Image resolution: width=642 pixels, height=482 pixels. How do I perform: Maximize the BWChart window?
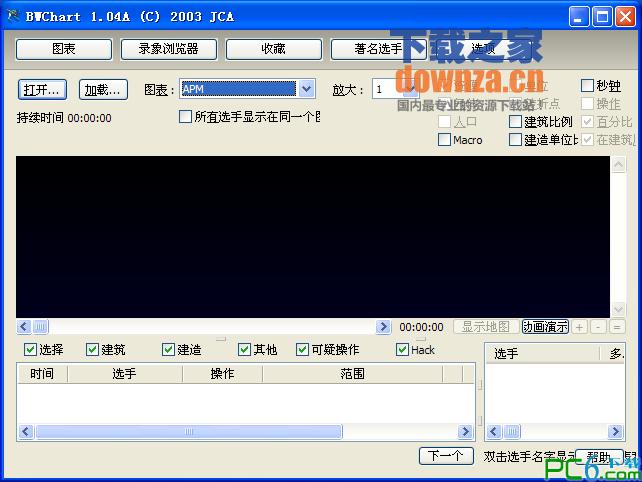[602, 17]
